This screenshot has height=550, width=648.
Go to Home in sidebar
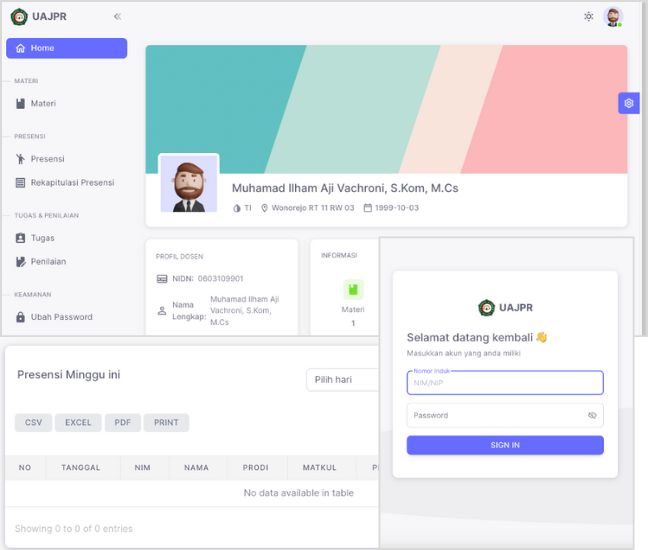click(x=66, y=48)
